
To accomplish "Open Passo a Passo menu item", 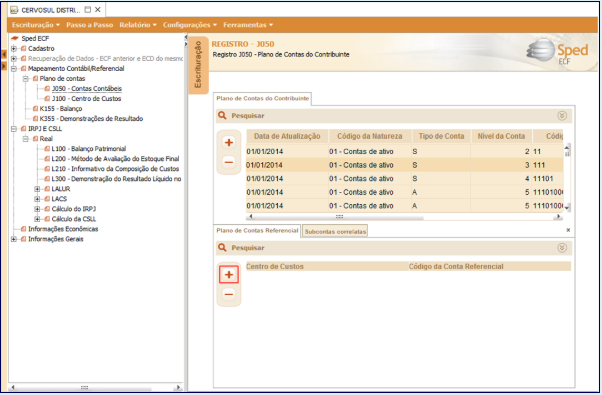I will click(89, 25).
